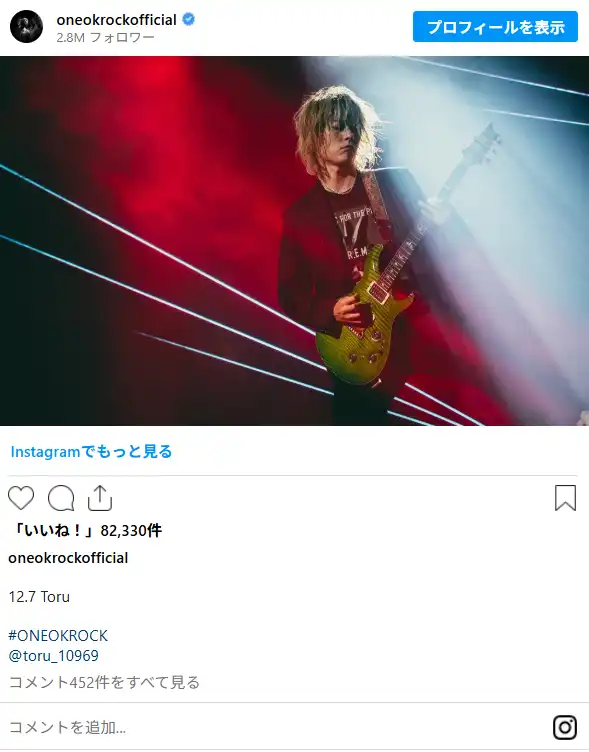
Task: Click oneokrockofficial username in header
Action: (x=117, y=20)
